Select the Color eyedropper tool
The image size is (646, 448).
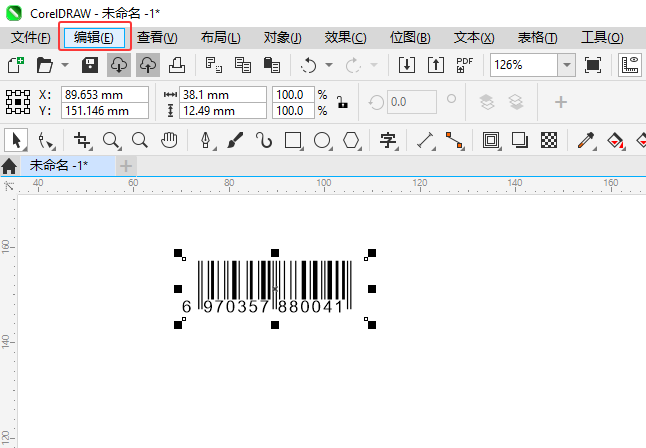tap(586, 141)
